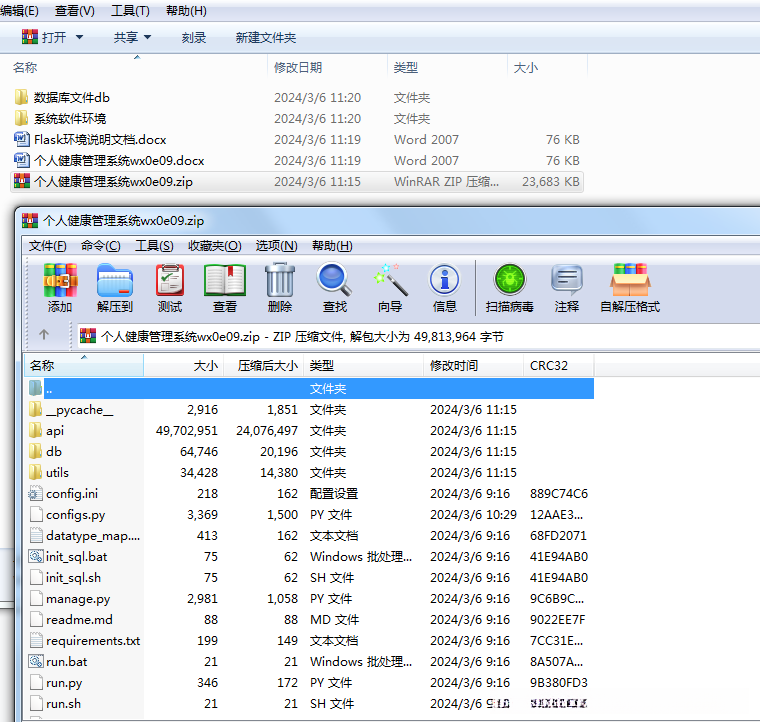
Task: Select init_sql.sh file row
Action: [310, 578]
